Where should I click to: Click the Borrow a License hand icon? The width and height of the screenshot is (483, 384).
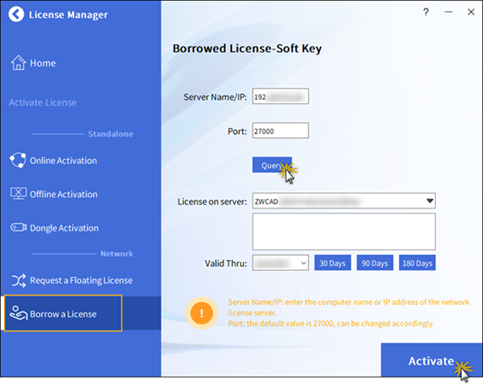coord(18,313)
